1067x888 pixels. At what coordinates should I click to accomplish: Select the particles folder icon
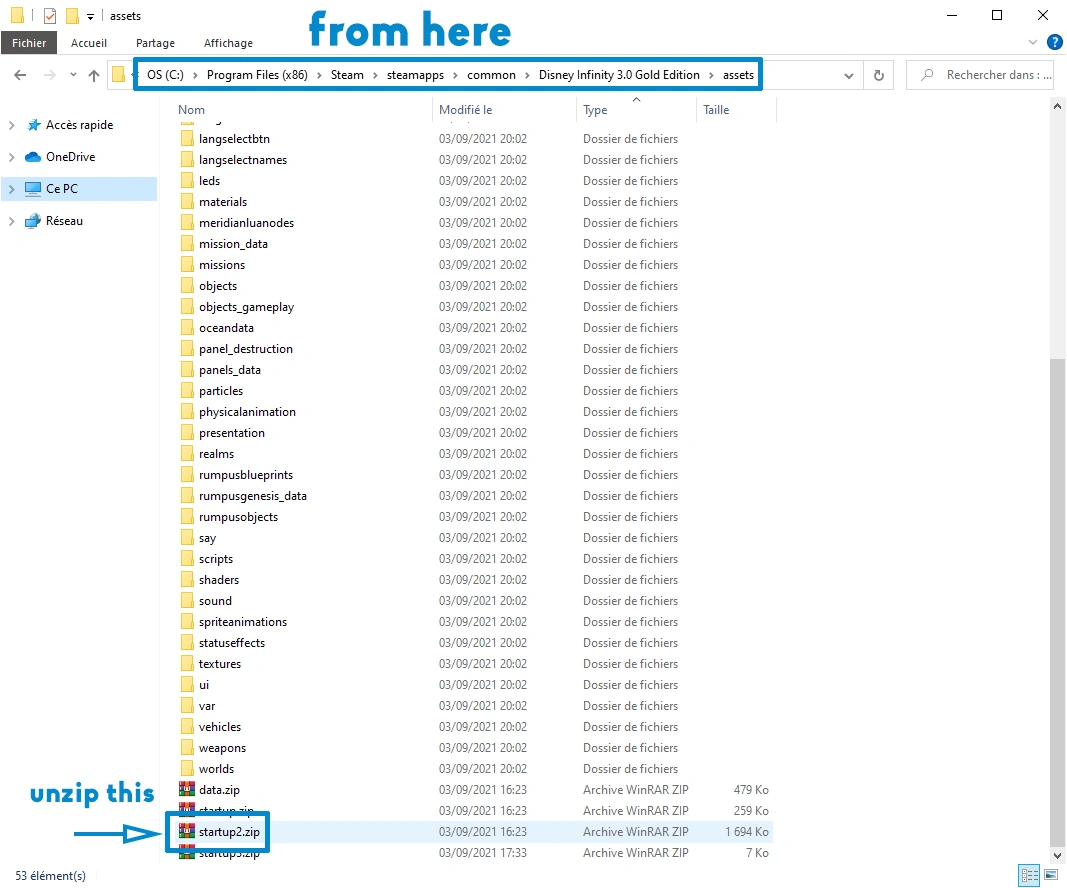click(x=187, y=391)
